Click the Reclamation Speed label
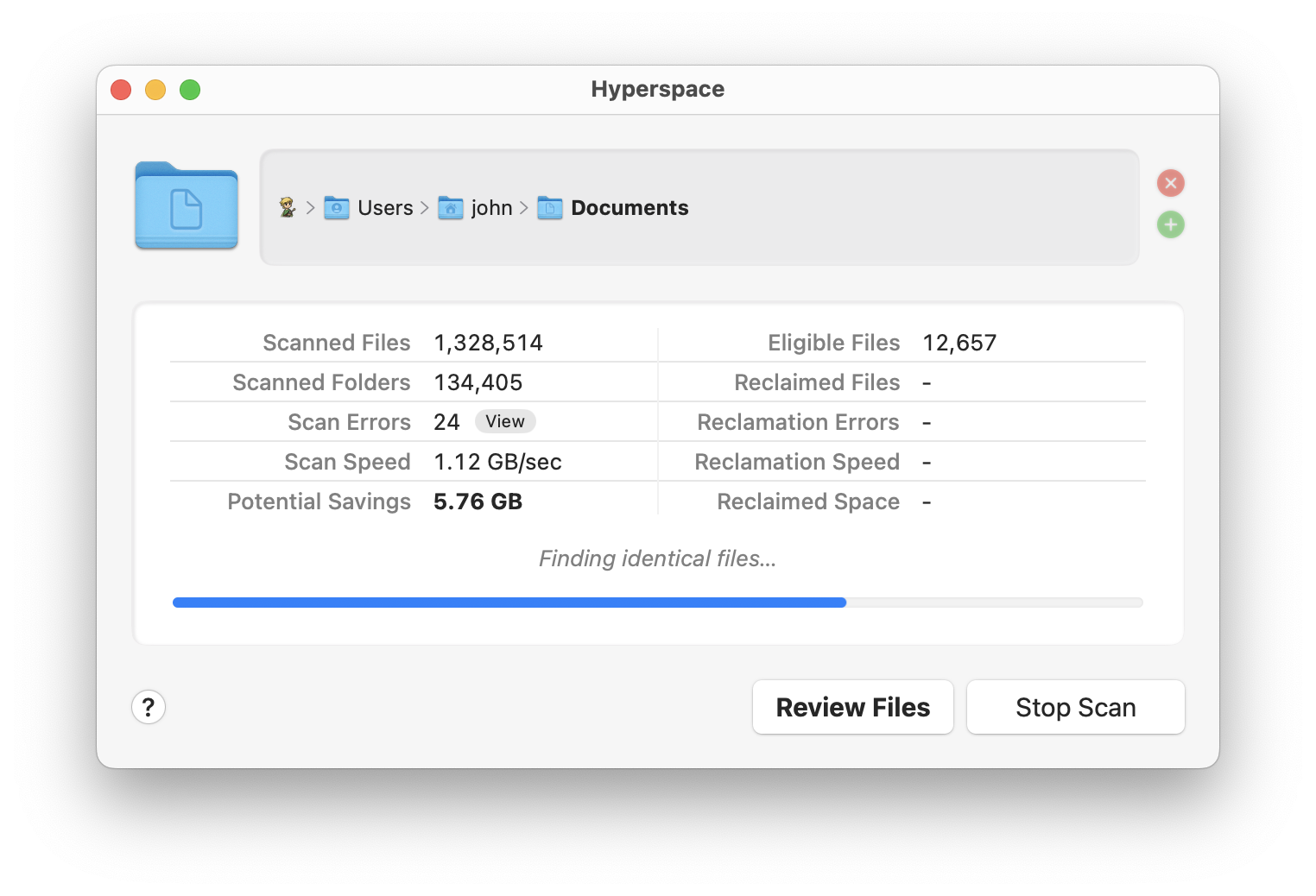Image resolution: width=1316 pixels, height=896 pixels. [797, 462]
